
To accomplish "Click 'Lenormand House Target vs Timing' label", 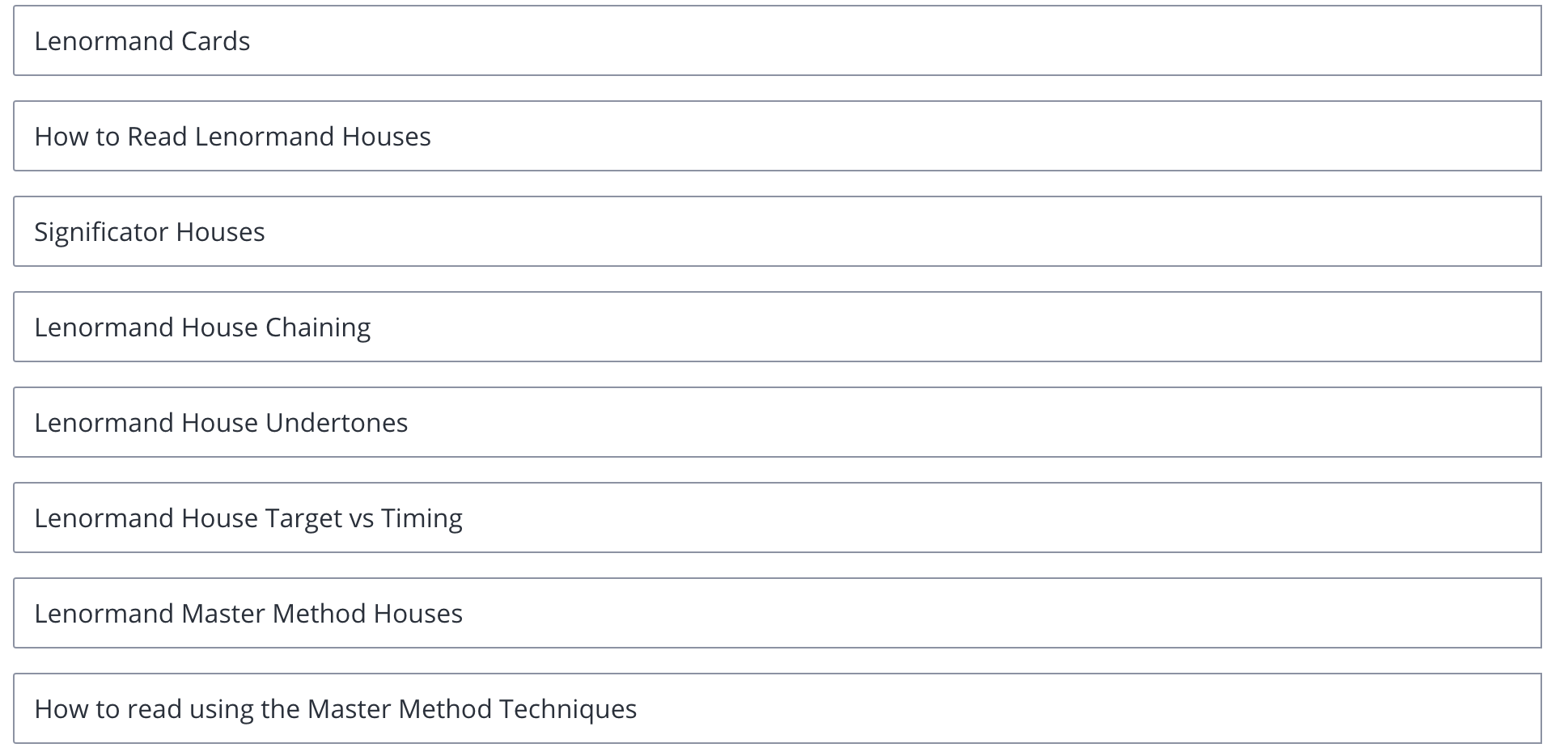I will point(248,519).
